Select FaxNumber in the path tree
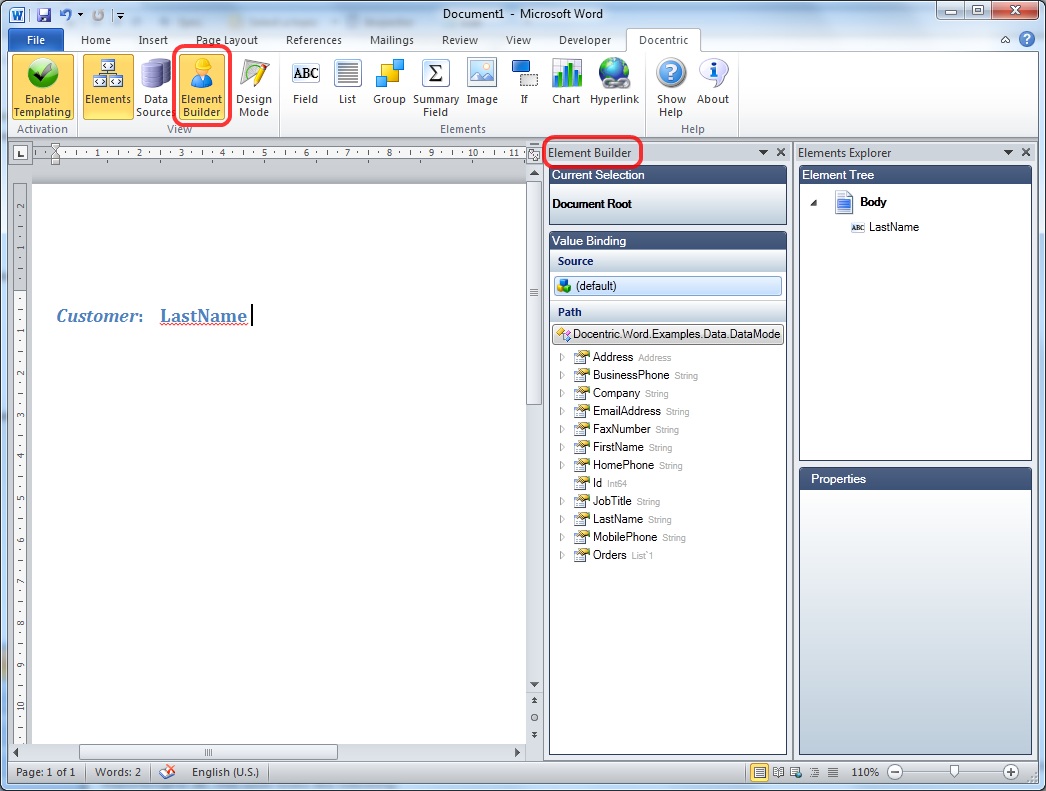This screenshot has height=791, width=1046. pos(621,429)
